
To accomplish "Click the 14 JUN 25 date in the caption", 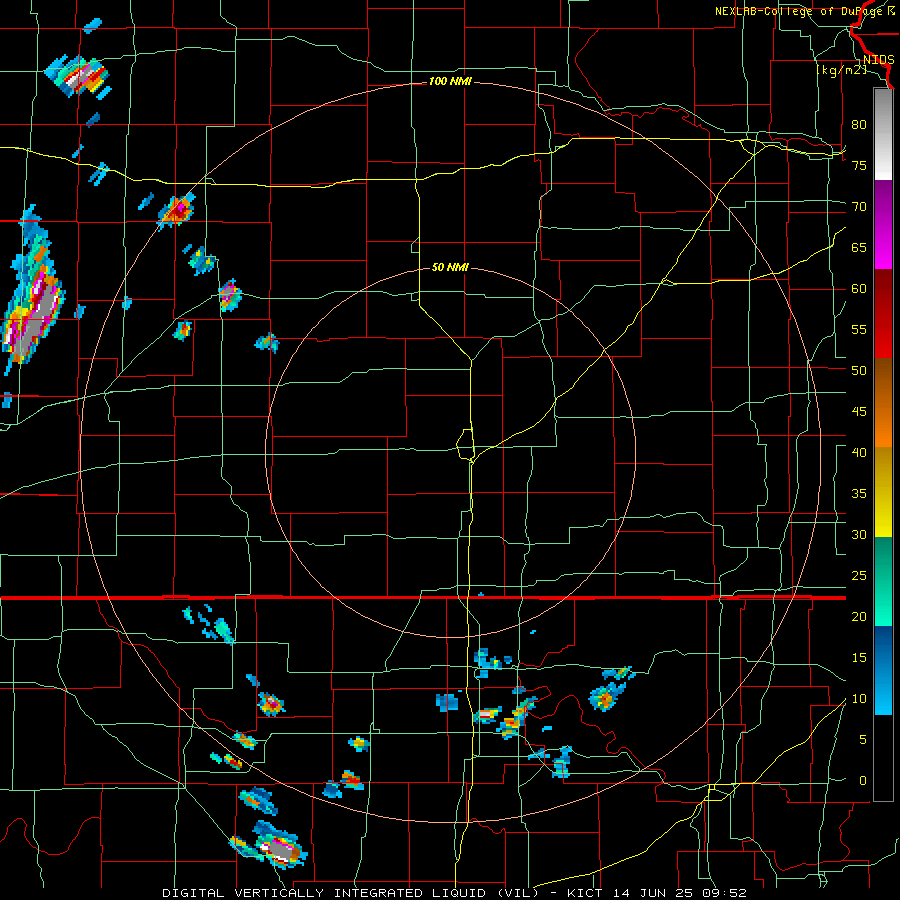I will [x=653, y=893].
